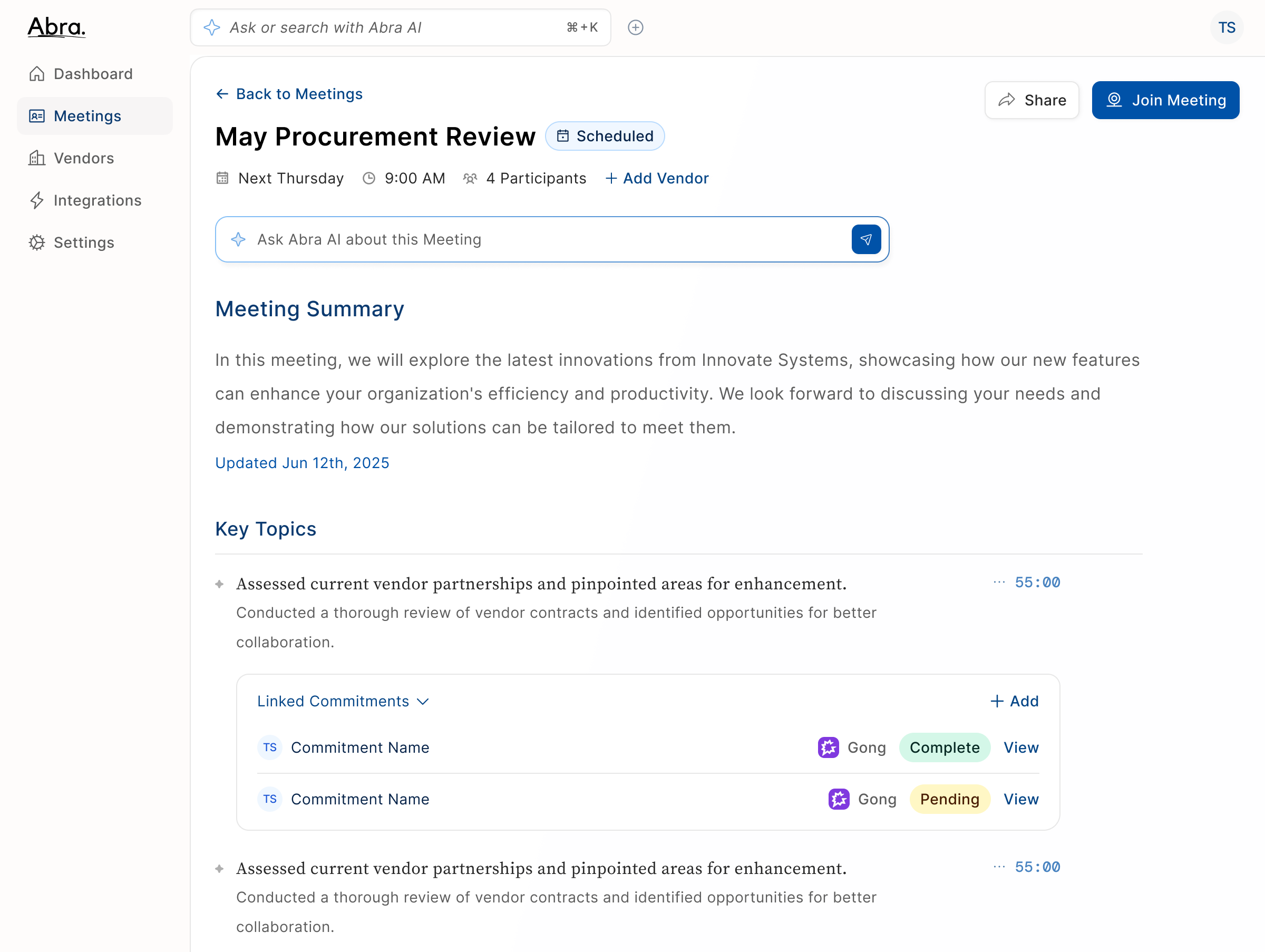
Task: Expand details of the Pending commitment via View
Action: click(1021, 799)
